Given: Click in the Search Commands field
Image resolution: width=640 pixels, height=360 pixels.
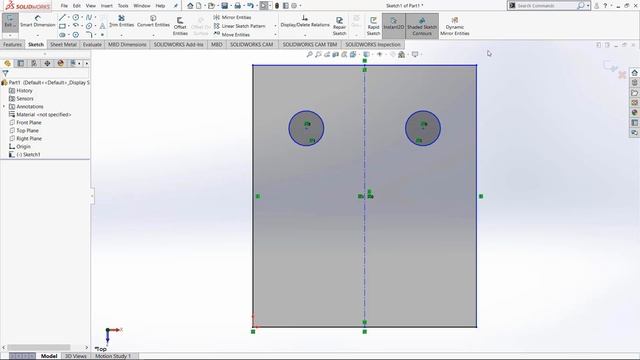Looking at the screenshot, I should (546, 6).
